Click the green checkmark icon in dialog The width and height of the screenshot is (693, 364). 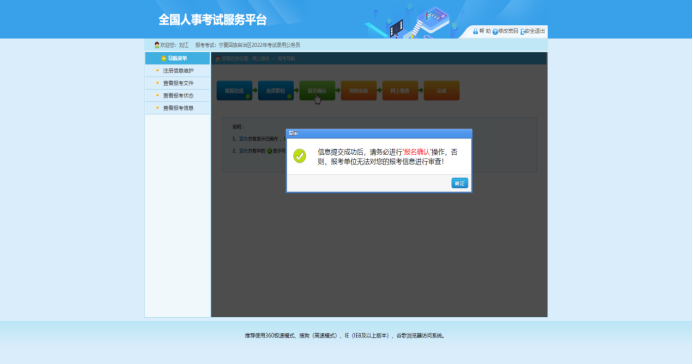(x=300, y=155)
